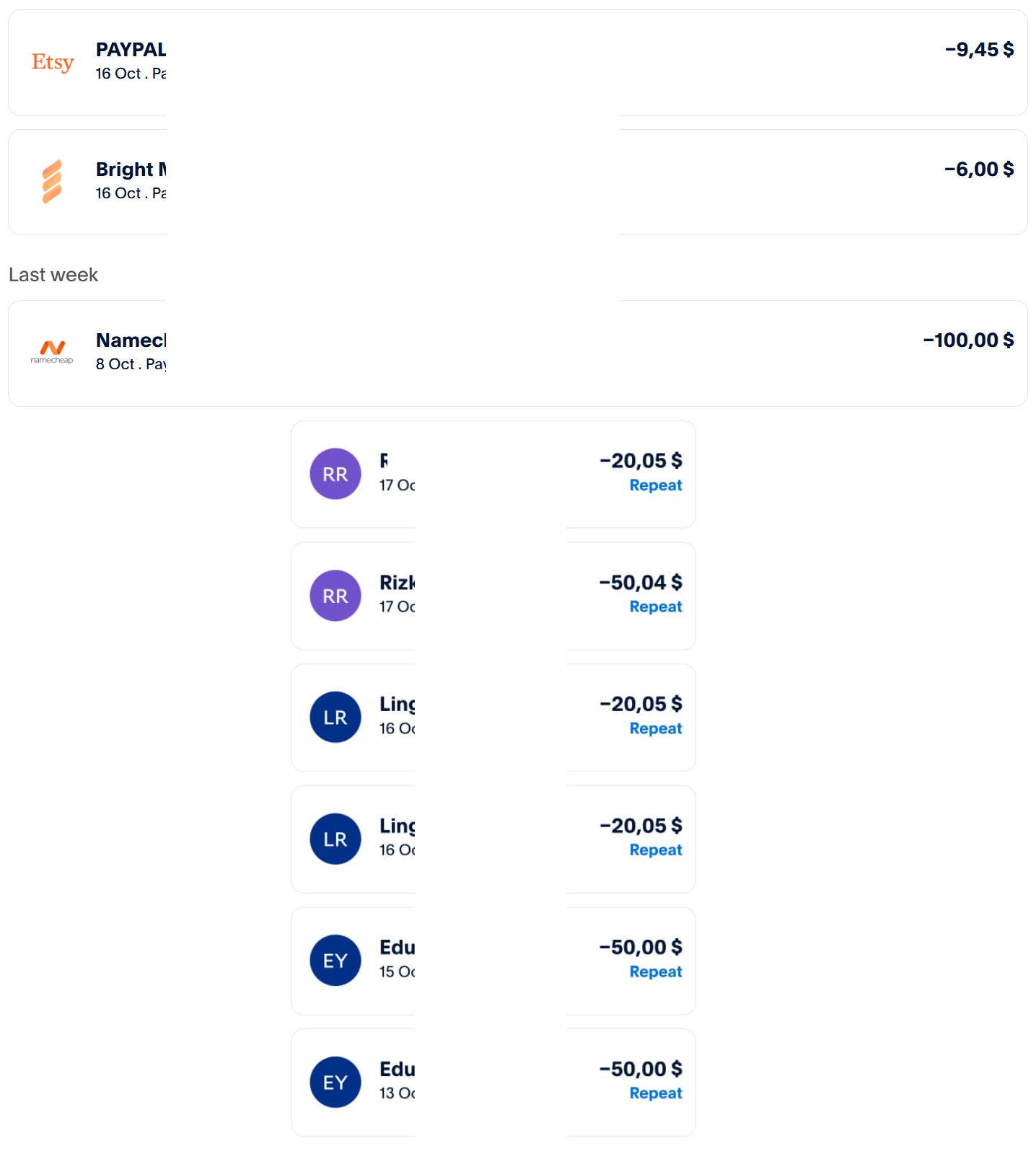
Task: Repeat the 13 Oct −50,00 $ payment
Action: point(655,1094)
